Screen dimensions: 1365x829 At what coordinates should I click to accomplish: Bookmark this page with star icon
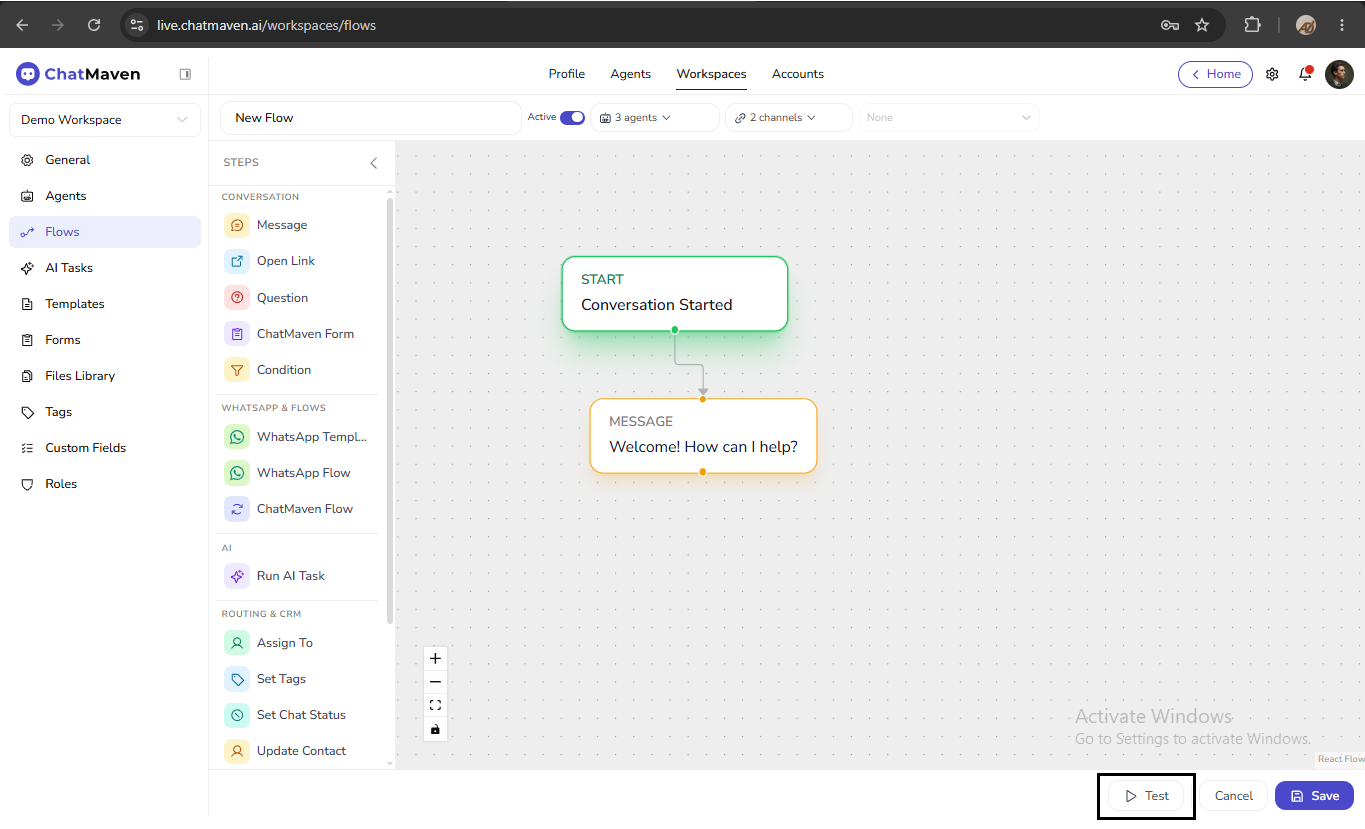click(x=1202, y=25)
